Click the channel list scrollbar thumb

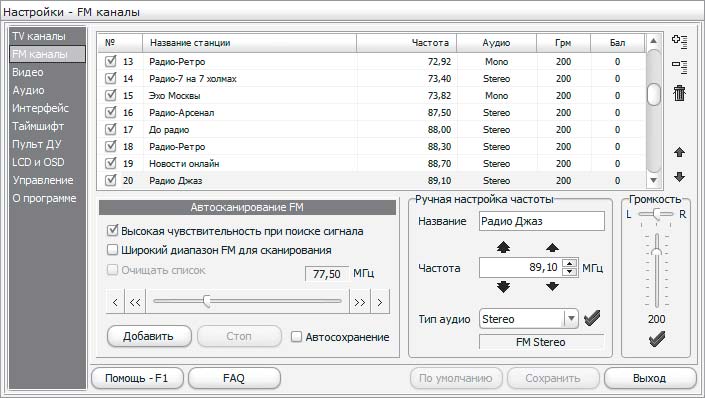tap(653, 94)
